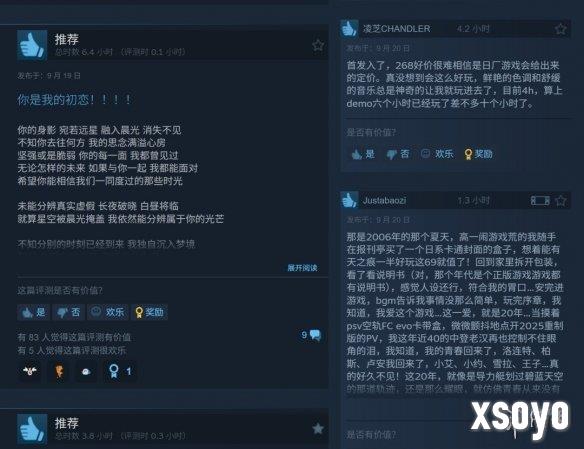Screen dimensions: 584x449
Task: Vote 是 on 凌芝CHANDLER's review
Action: pos(363,154)
